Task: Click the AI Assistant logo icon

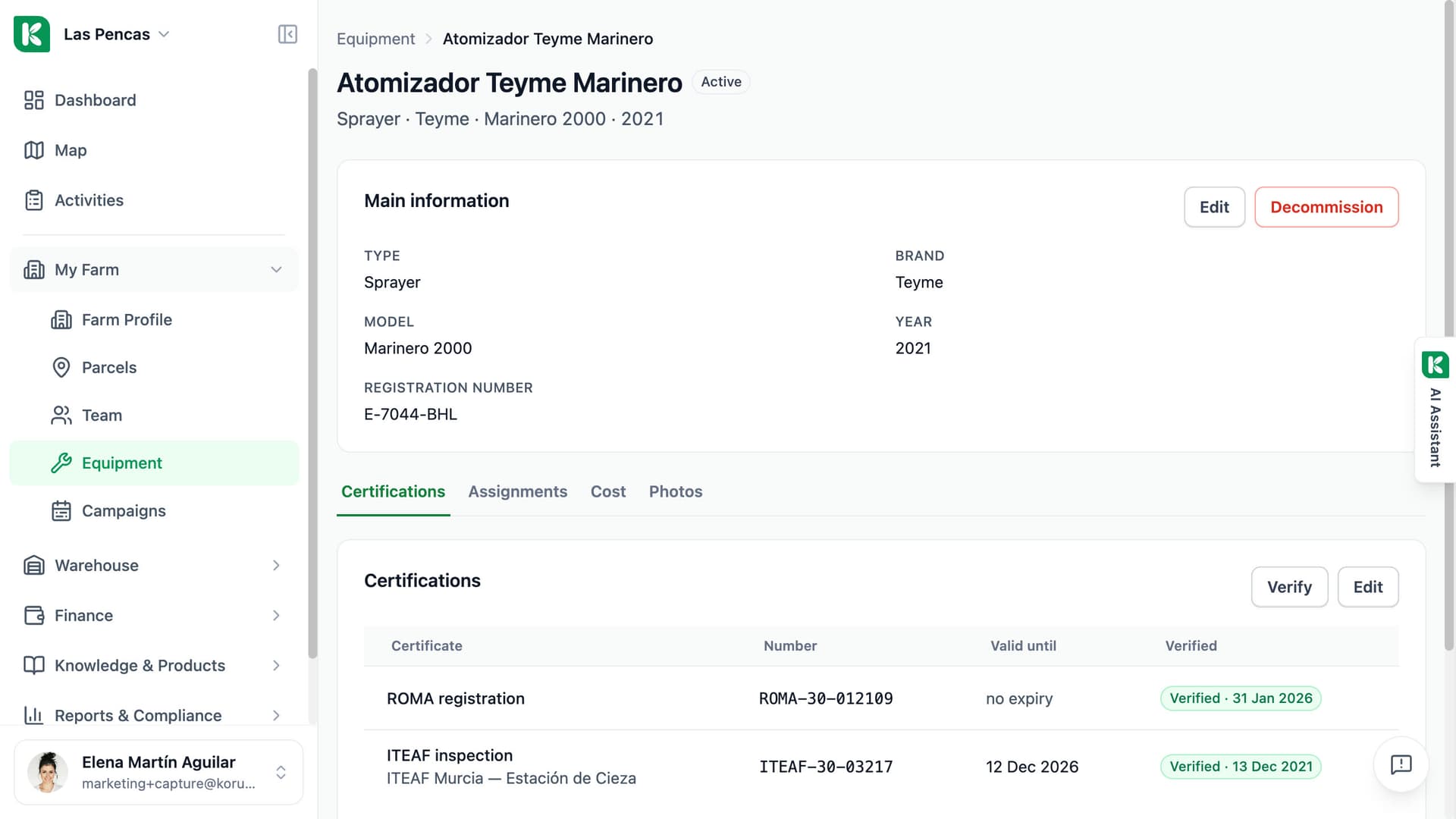Action: (x=1435, y=365)
